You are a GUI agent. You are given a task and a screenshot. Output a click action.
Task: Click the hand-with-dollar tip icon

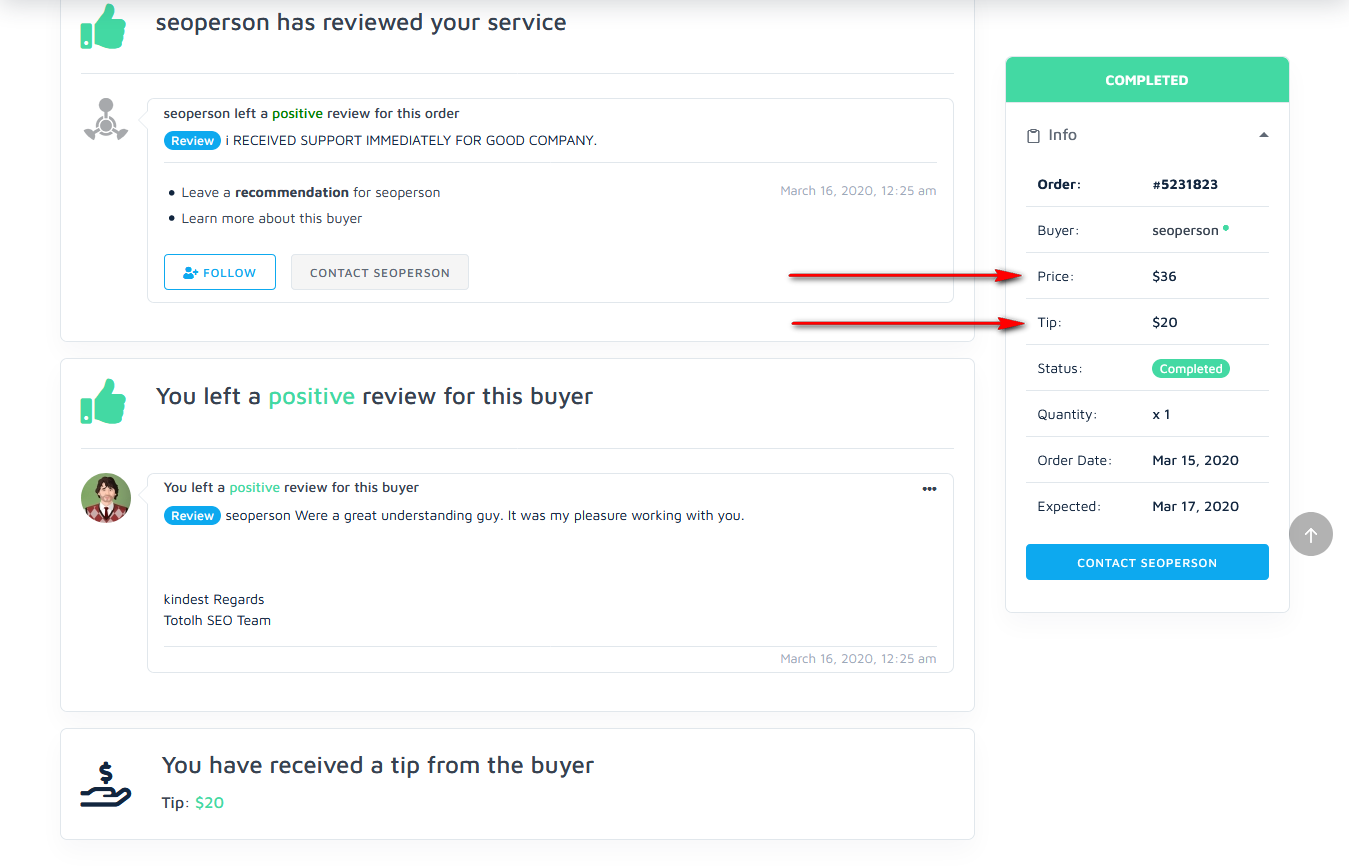106,785
